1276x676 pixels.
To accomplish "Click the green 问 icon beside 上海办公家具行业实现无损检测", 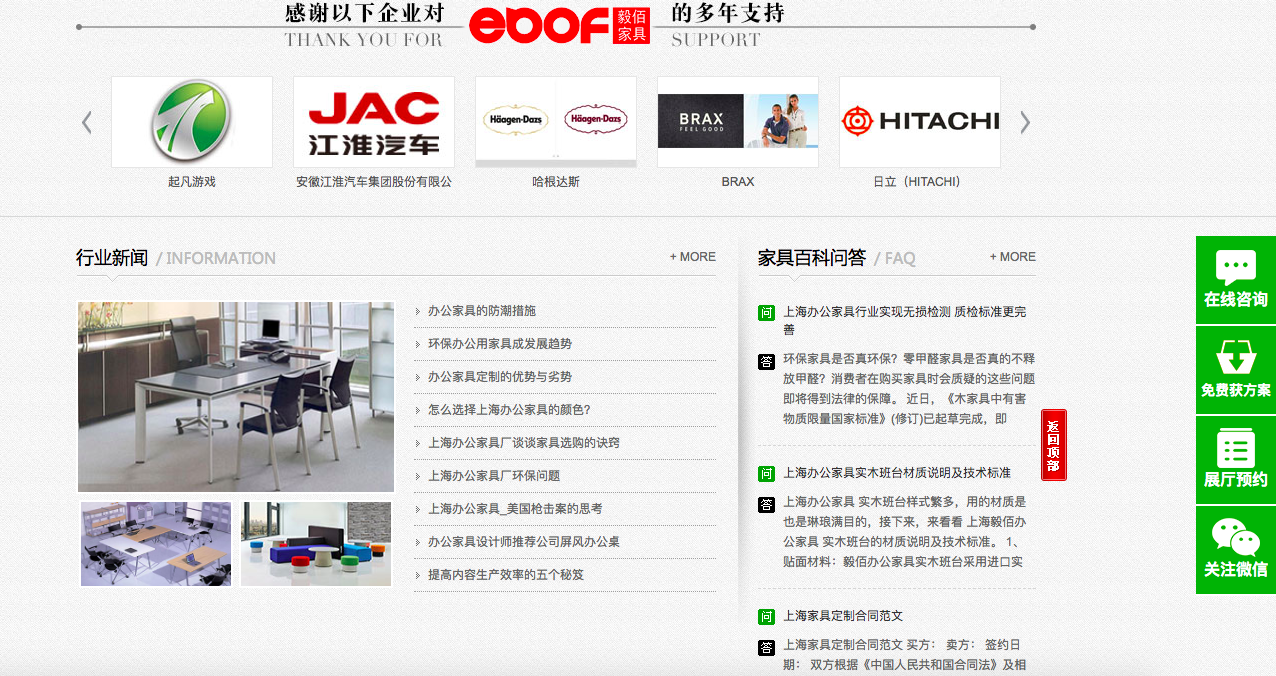I will (x=766, y=313).
